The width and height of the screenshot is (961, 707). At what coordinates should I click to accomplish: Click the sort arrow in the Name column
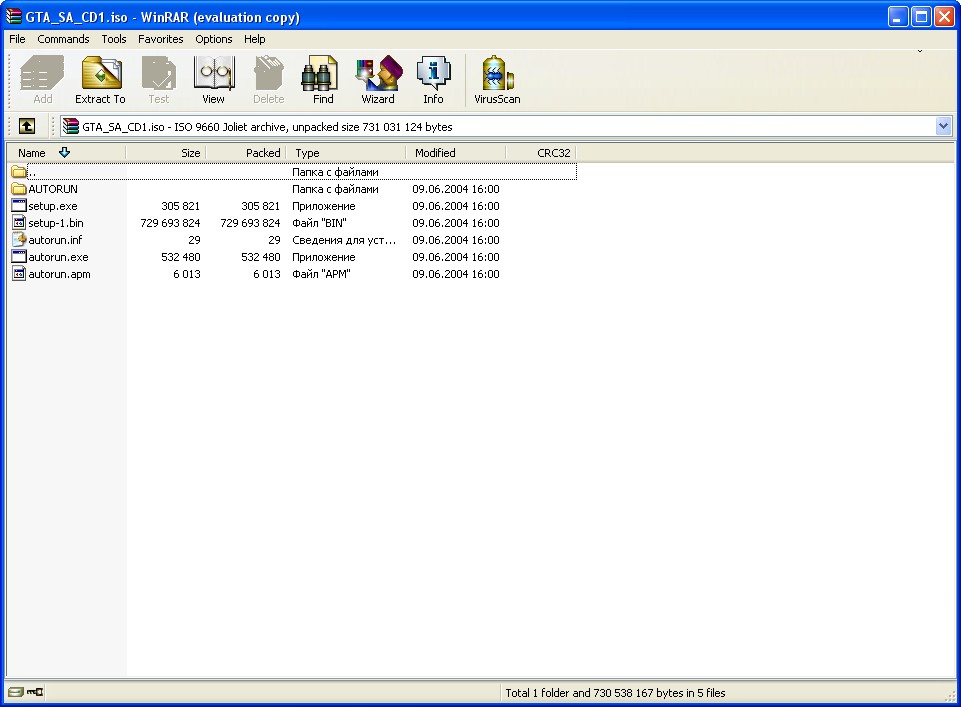point(64,153)
